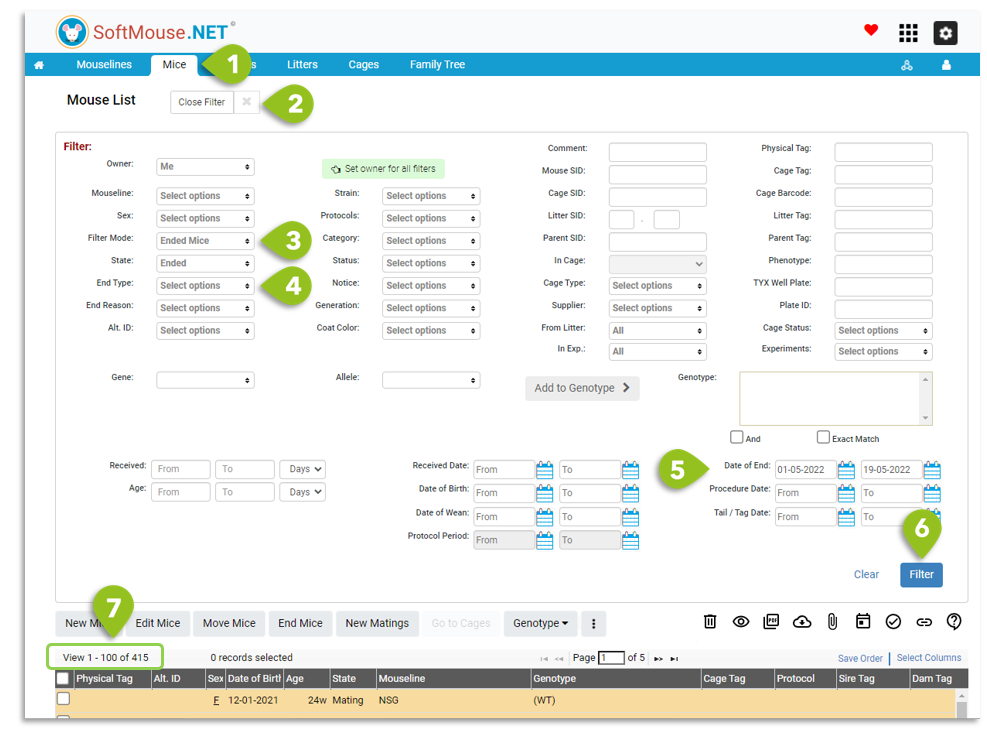The width and height of the screenshot is (987, 733).
Task: Enable the And genotype checkbox
Action: [x=736, y=437]
